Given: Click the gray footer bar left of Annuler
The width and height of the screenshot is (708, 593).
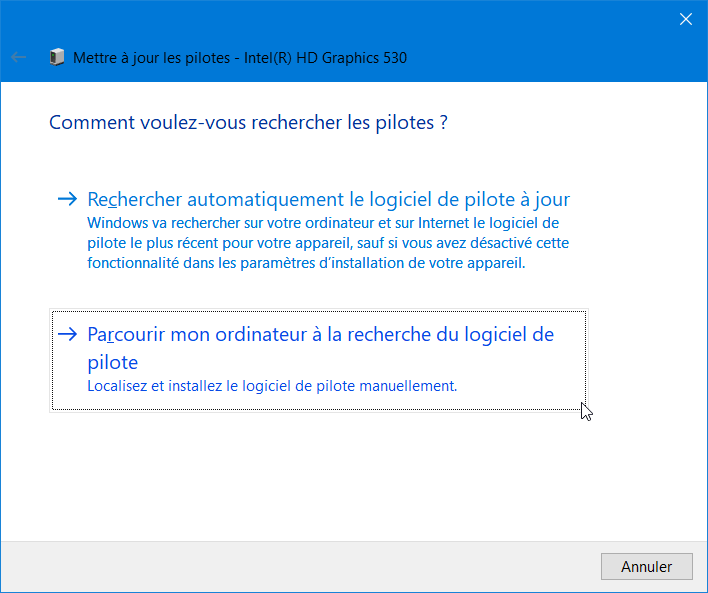Looking at the screenshot, I should (x=298, y=567).
